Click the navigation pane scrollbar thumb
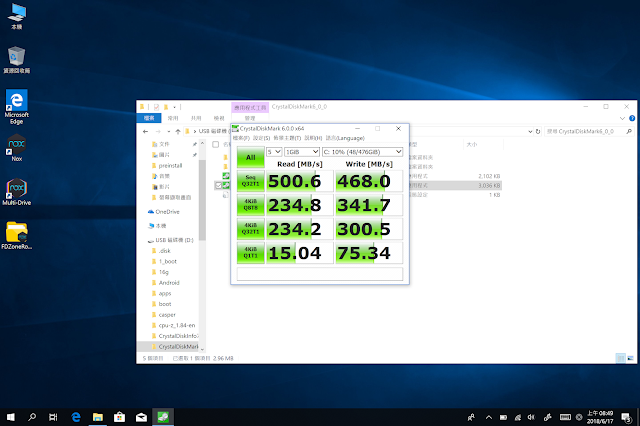Screen dimensions: 640x426 click(202, 200)
